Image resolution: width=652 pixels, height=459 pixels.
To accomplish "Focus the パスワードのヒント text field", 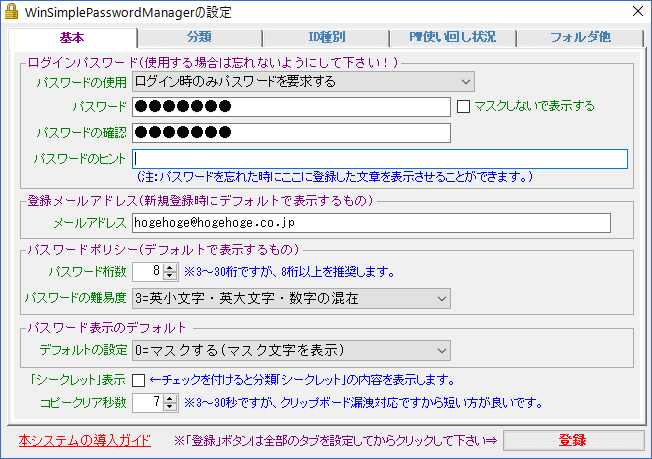I will tap(380, 159).
